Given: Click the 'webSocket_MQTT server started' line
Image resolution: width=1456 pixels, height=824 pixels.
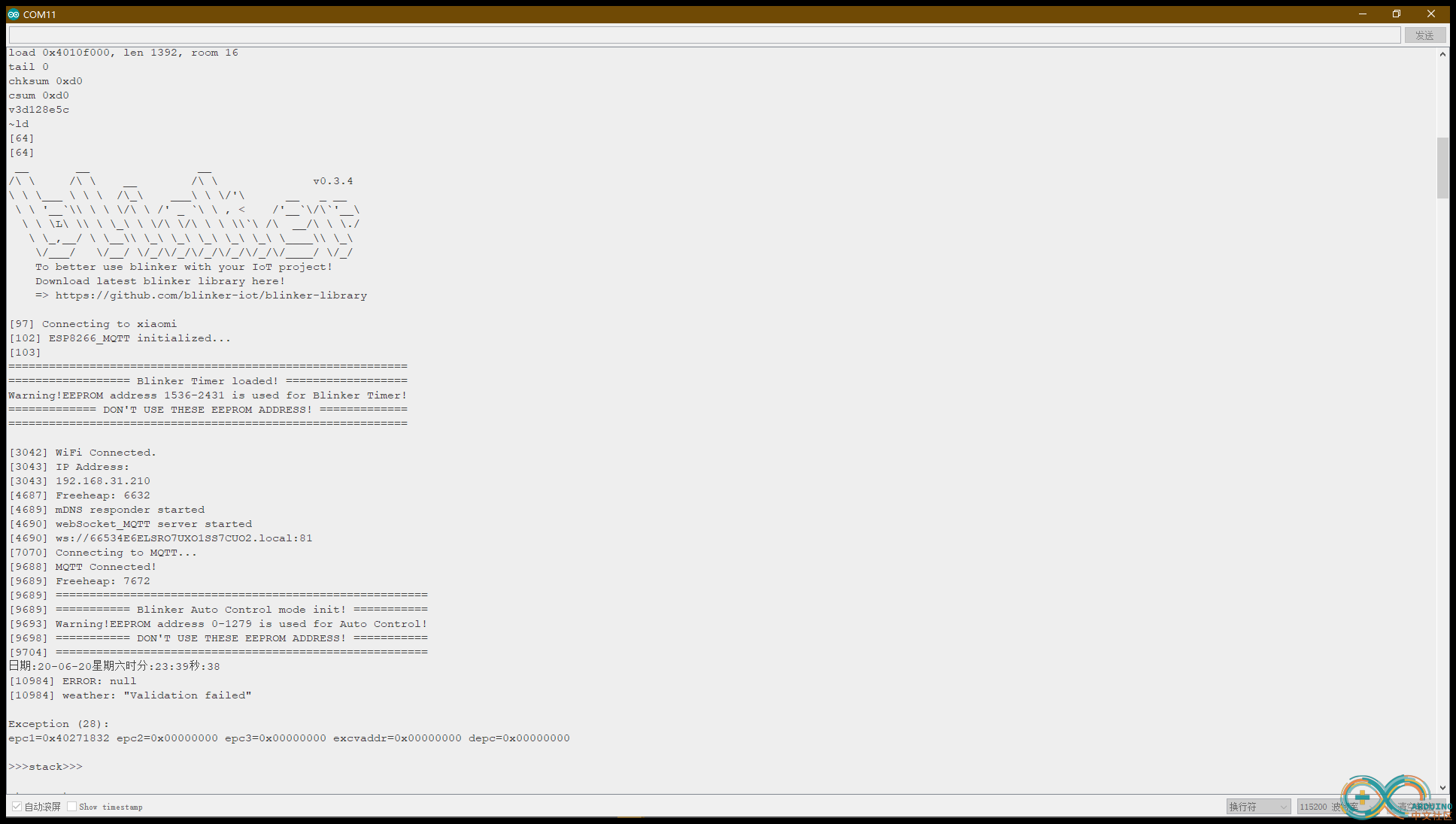Looking at the screenshot, I should pos(131,524).
